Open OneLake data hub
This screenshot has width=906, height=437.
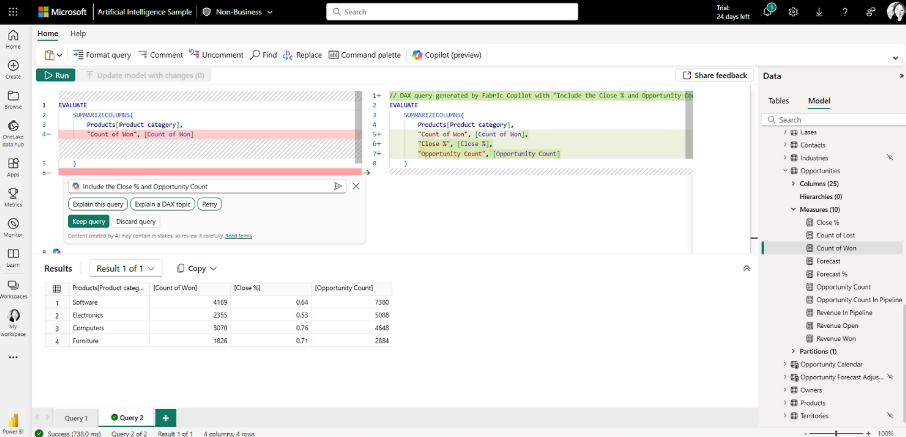[13, 134]
